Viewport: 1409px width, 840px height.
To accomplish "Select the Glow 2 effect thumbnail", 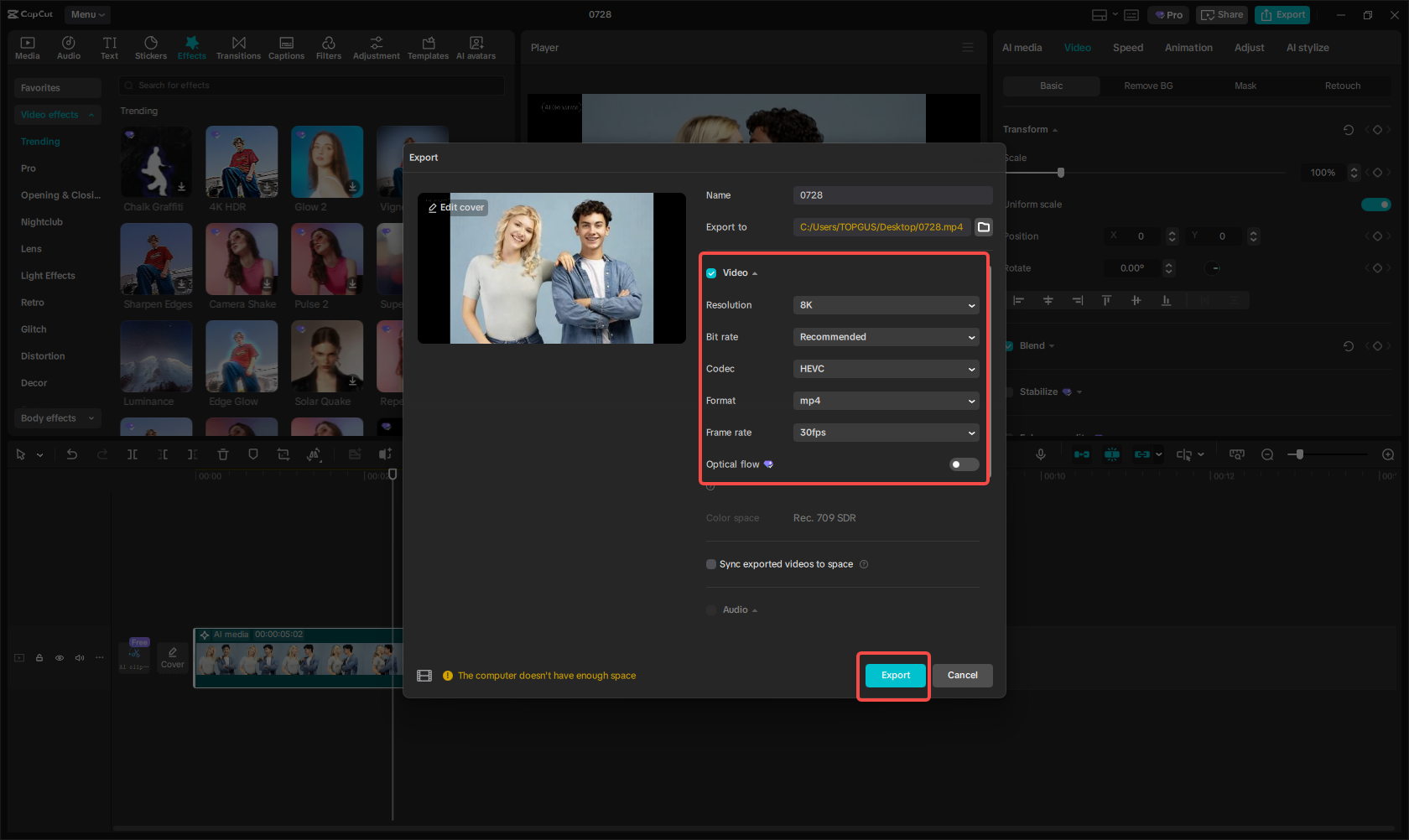I will tap(327, 161).
